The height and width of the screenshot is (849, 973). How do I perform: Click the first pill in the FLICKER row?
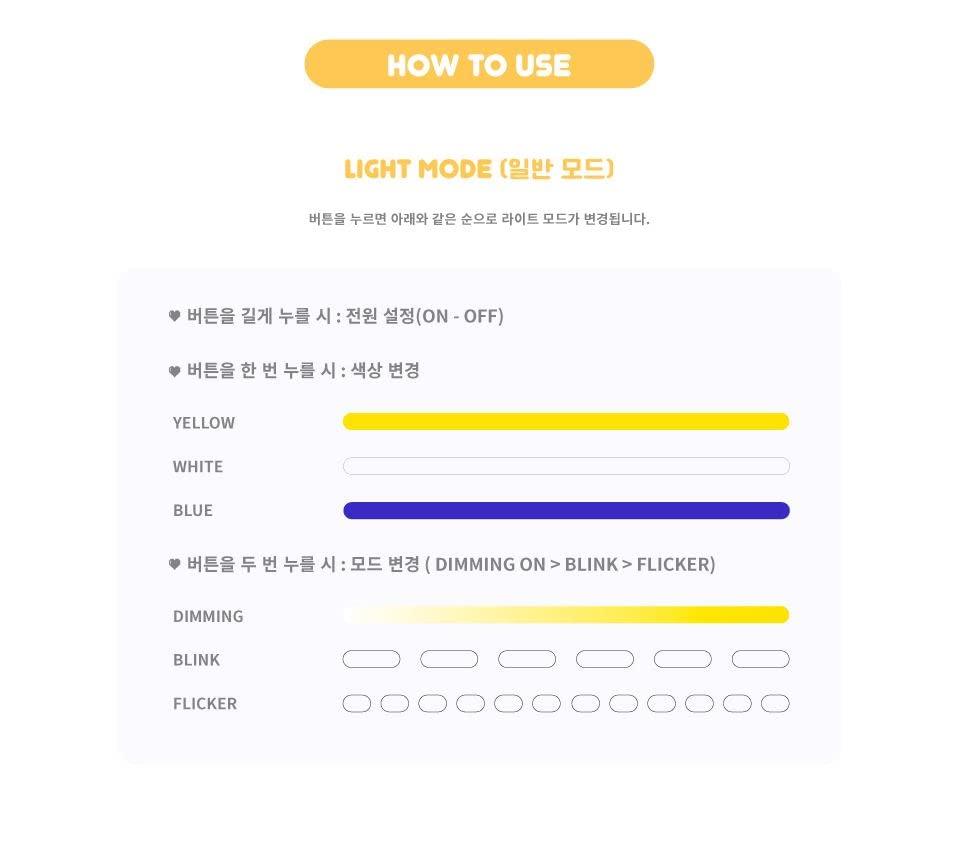click(356, 703)
